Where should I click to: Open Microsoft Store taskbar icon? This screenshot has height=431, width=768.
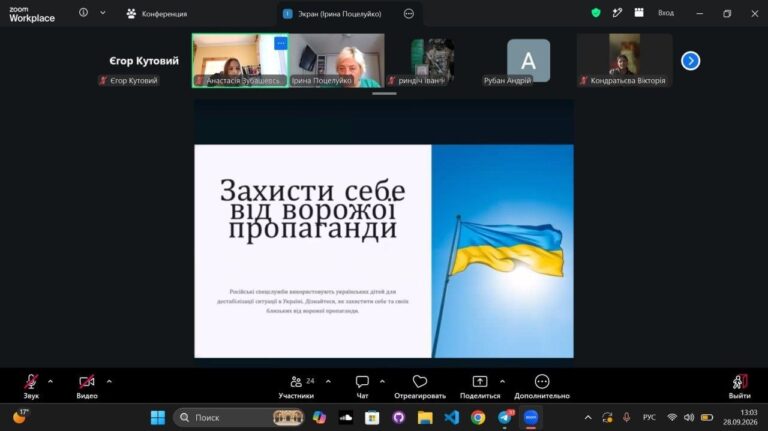coord(372,418)
